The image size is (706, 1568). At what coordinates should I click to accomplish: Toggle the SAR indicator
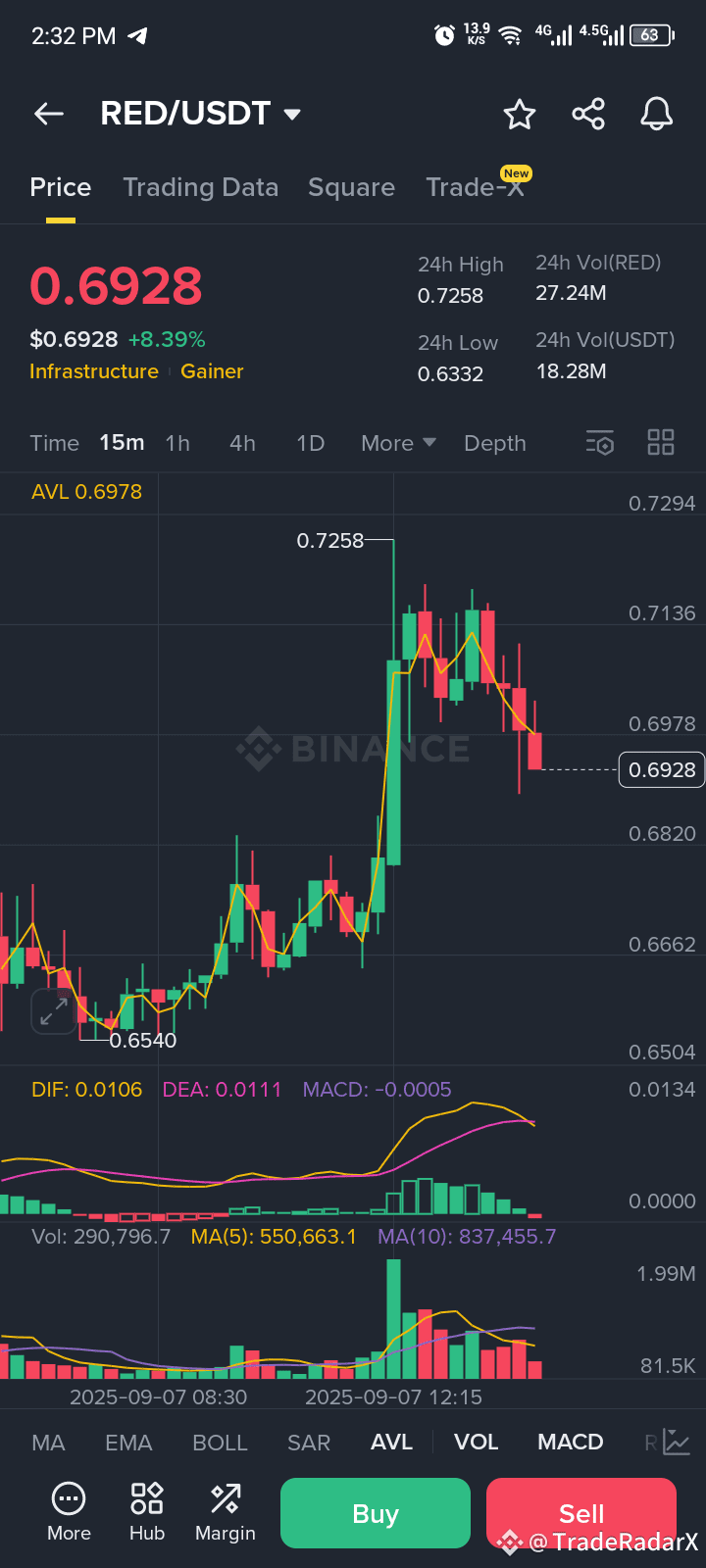point(309,1442)
